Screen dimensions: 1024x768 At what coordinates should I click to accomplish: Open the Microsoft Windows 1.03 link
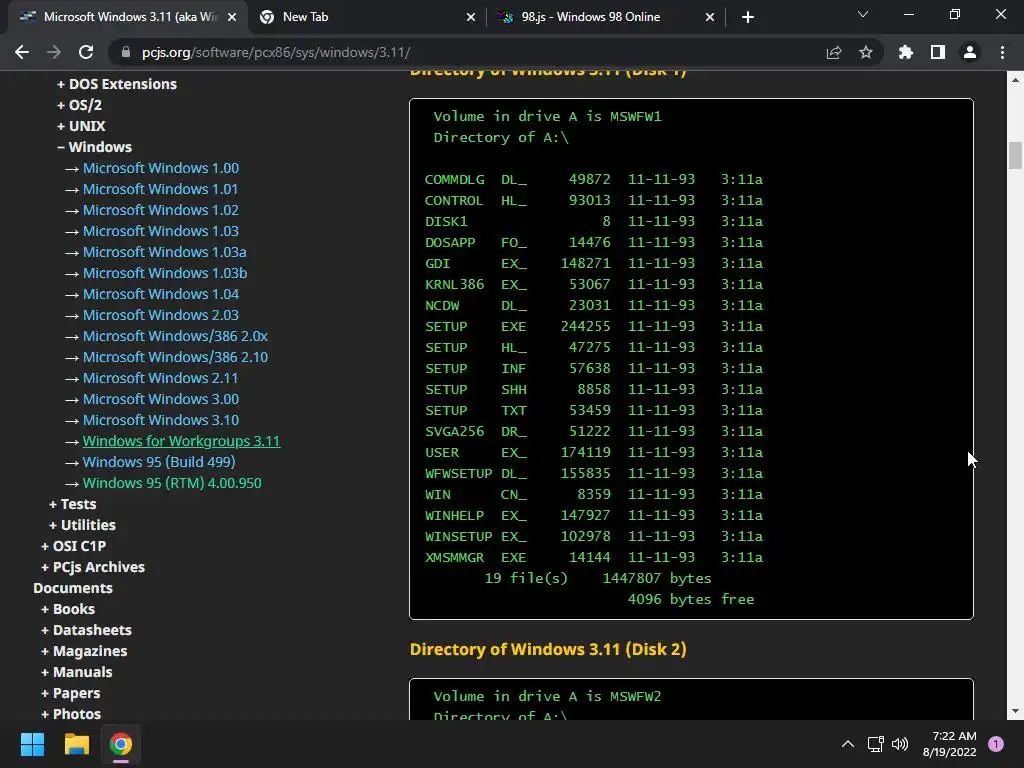[161, 231]
